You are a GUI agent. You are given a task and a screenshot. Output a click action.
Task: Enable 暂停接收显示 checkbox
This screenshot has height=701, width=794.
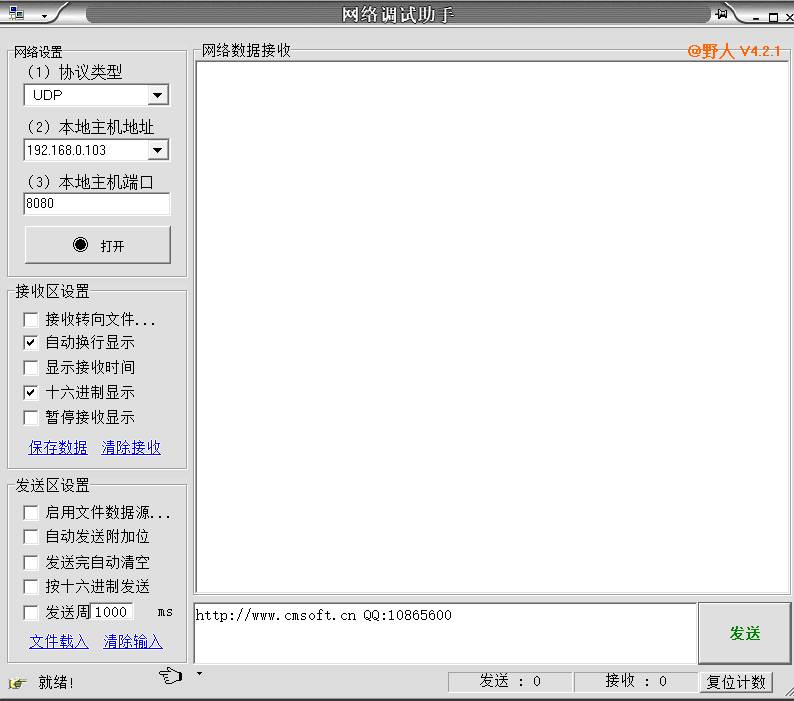point(31,417)
